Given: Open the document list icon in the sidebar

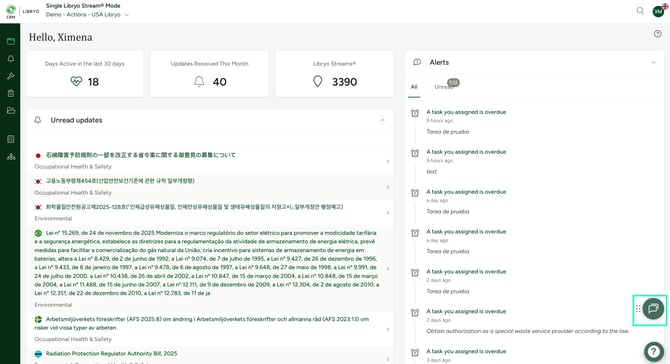Looking at the screenshot, I should click(x=11, y=139).
